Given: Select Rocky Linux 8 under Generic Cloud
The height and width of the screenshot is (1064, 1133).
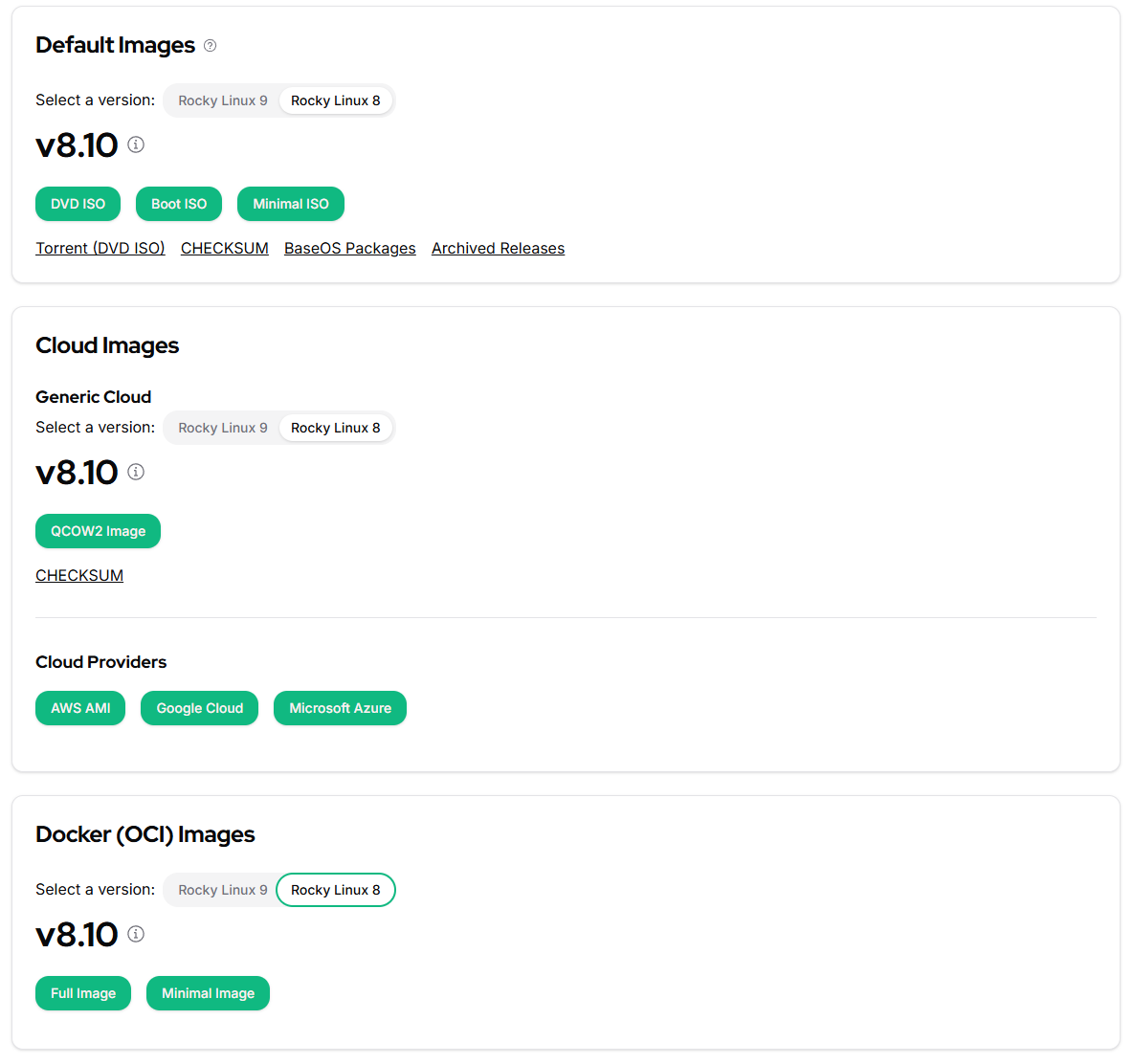Looking at the screenshot, I should point(335,428).
